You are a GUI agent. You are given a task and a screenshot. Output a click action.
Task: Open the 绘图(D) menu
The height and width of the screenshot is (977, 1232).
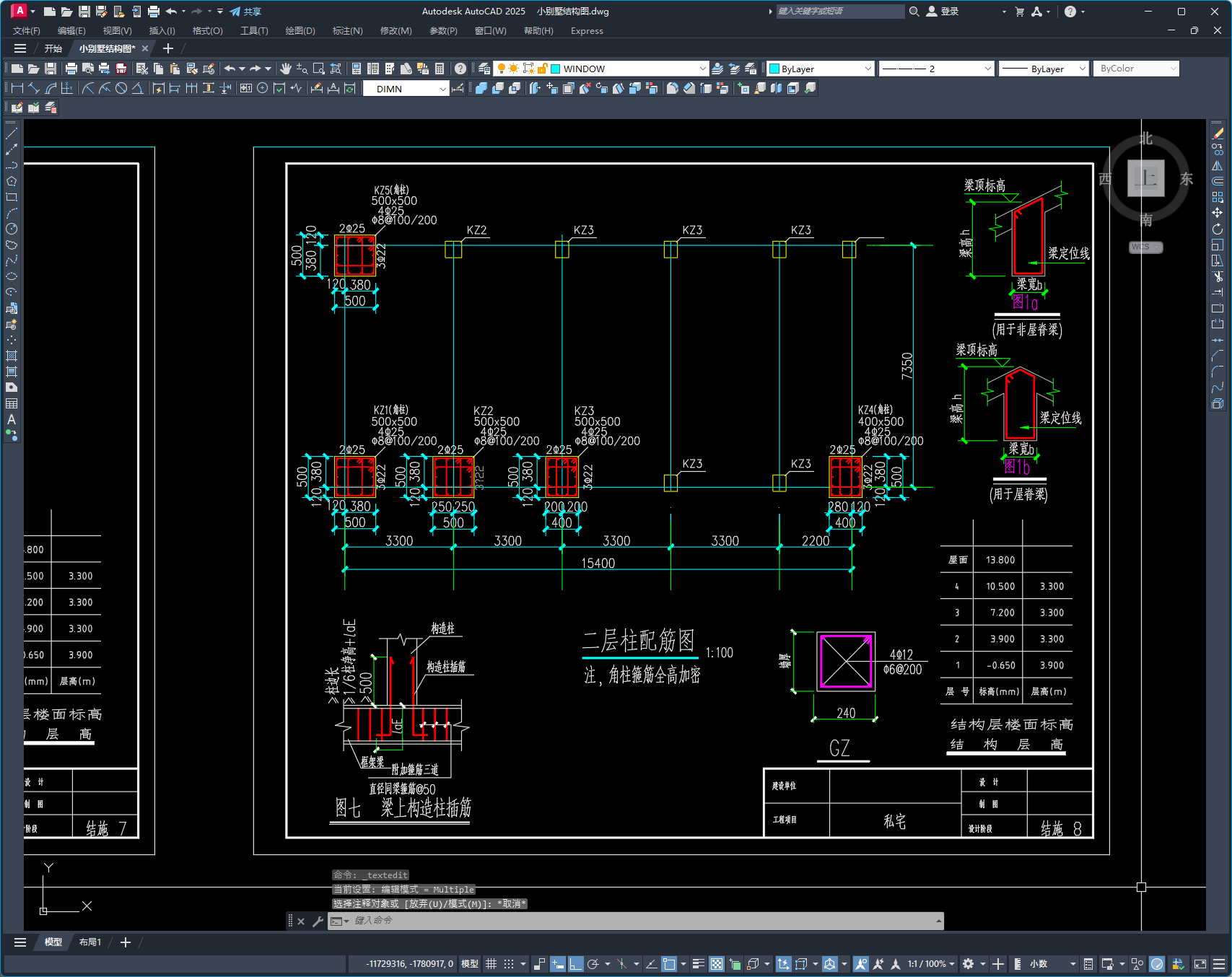tap(300, 31)
